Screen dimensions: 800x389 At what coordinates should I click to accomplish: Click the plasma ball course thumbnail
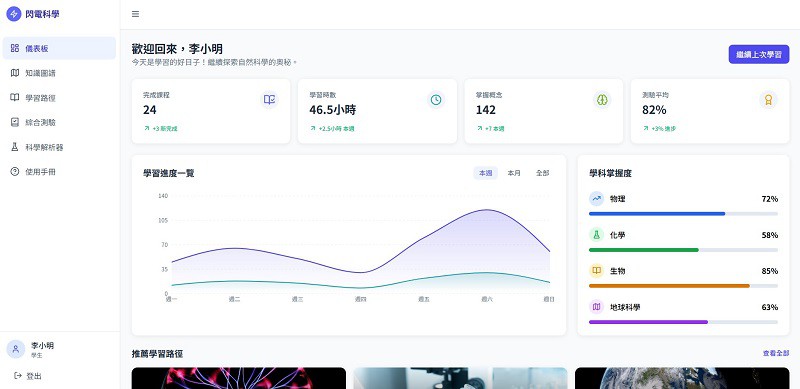pos(239,378)
